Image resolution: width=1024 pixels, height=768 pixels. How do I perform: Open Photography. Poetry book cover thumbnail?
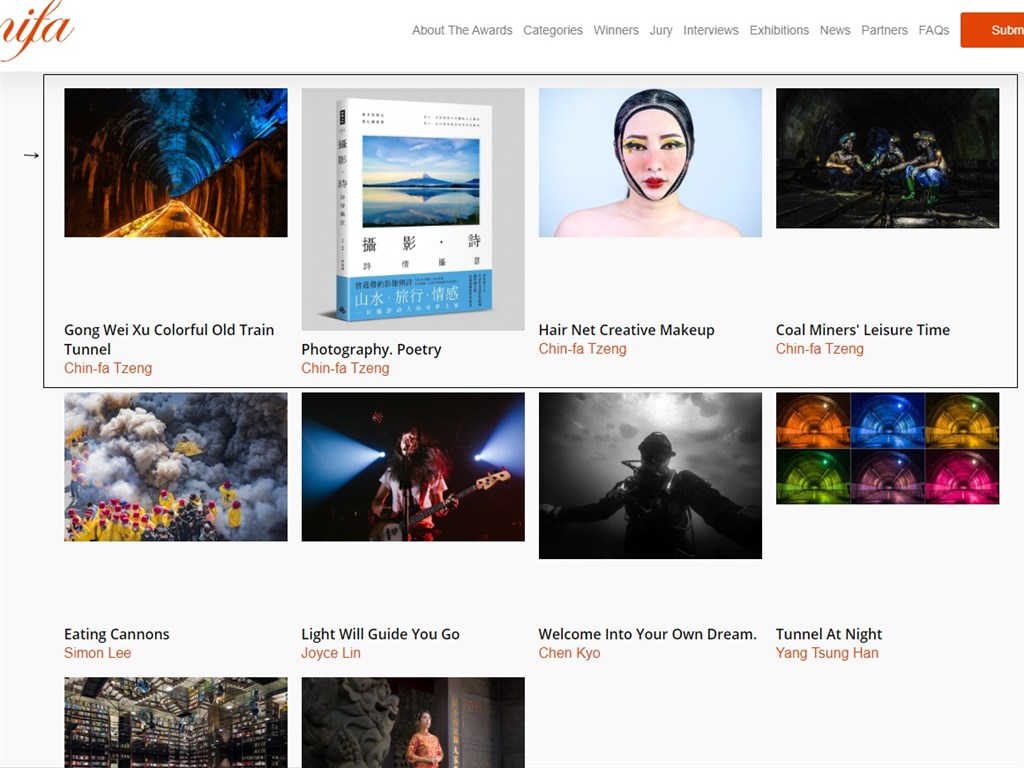413,209
